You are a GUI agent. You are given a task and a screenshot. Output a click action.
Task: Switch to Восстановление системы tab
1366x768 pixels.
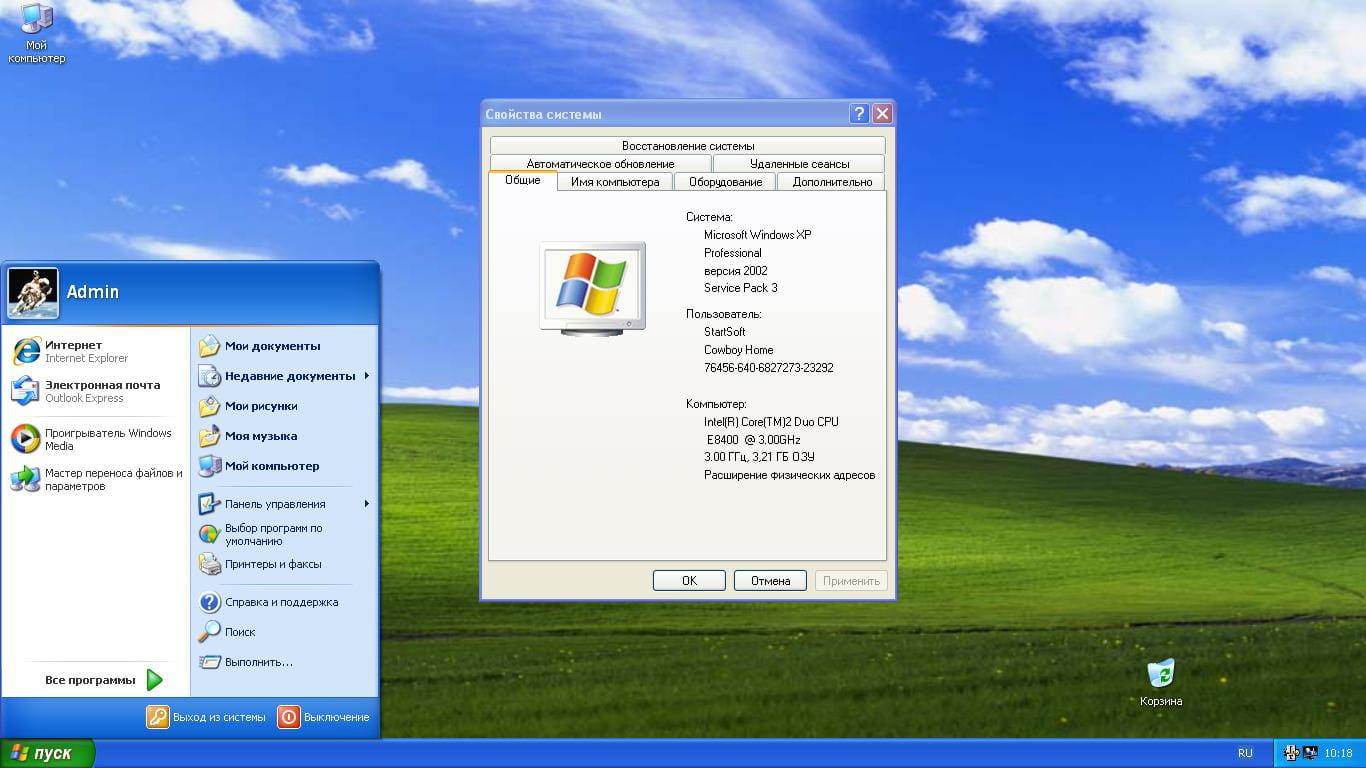point(688,146)
